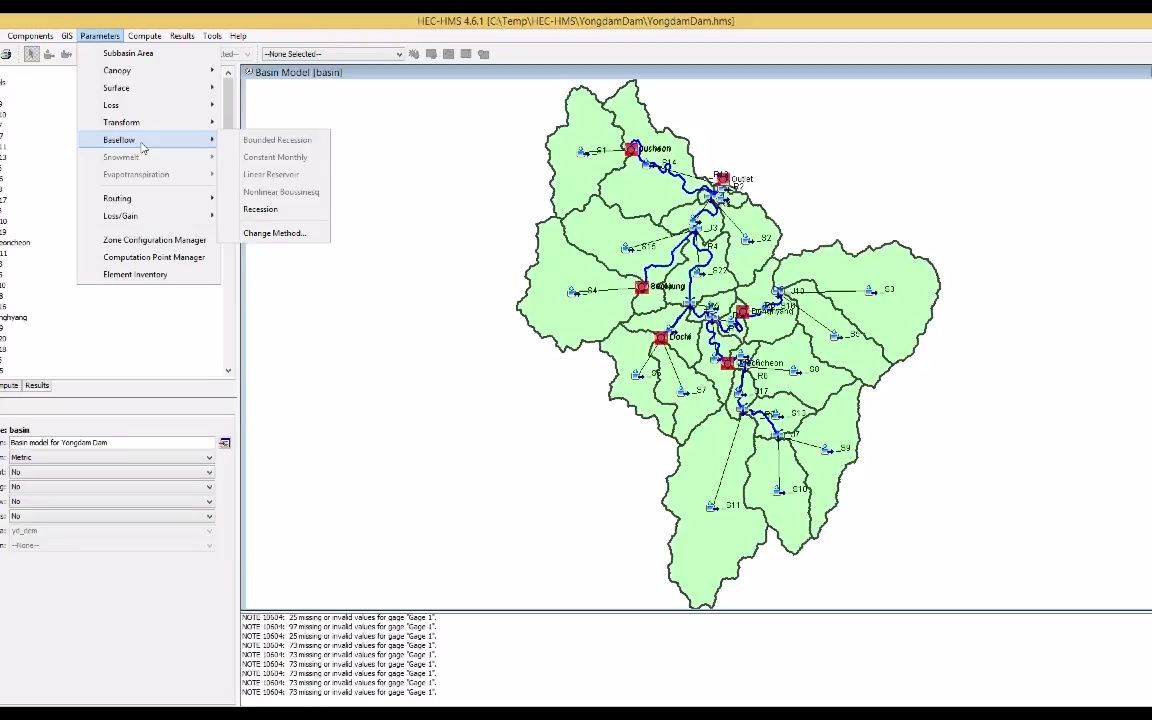1152x720 pixels.
Task: Click the Bochi red element icon on the basin map
Action: coord(661,338)
